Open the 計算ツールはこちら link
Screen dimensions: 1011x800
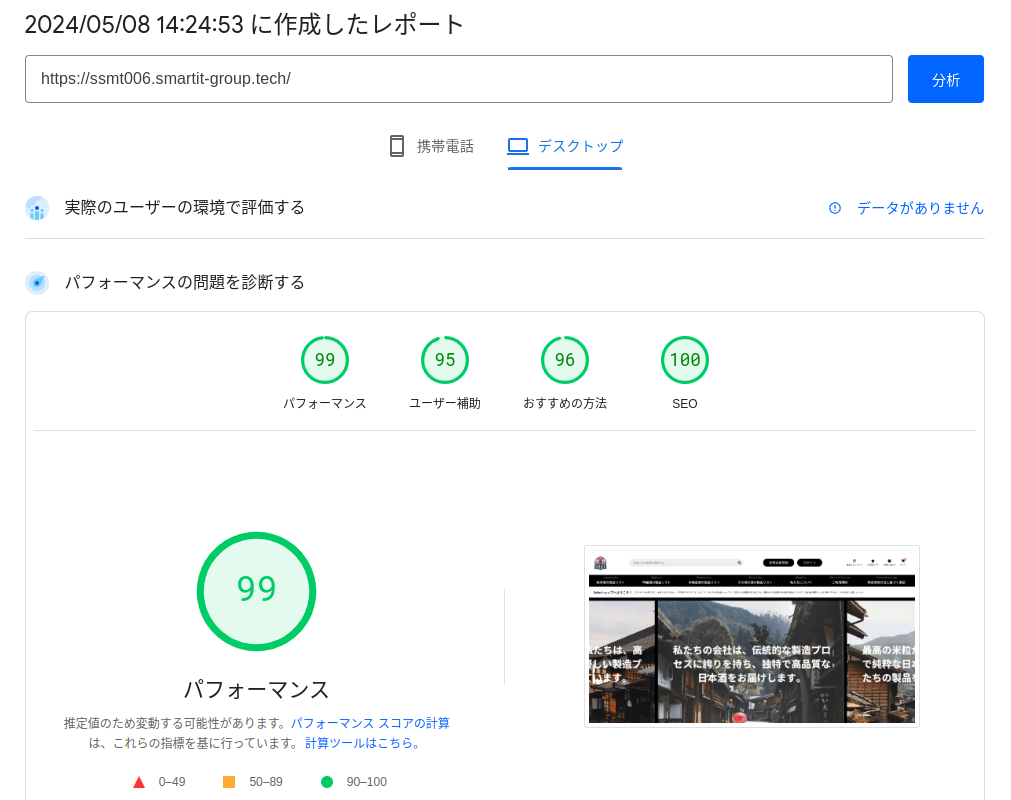(363, 743)
